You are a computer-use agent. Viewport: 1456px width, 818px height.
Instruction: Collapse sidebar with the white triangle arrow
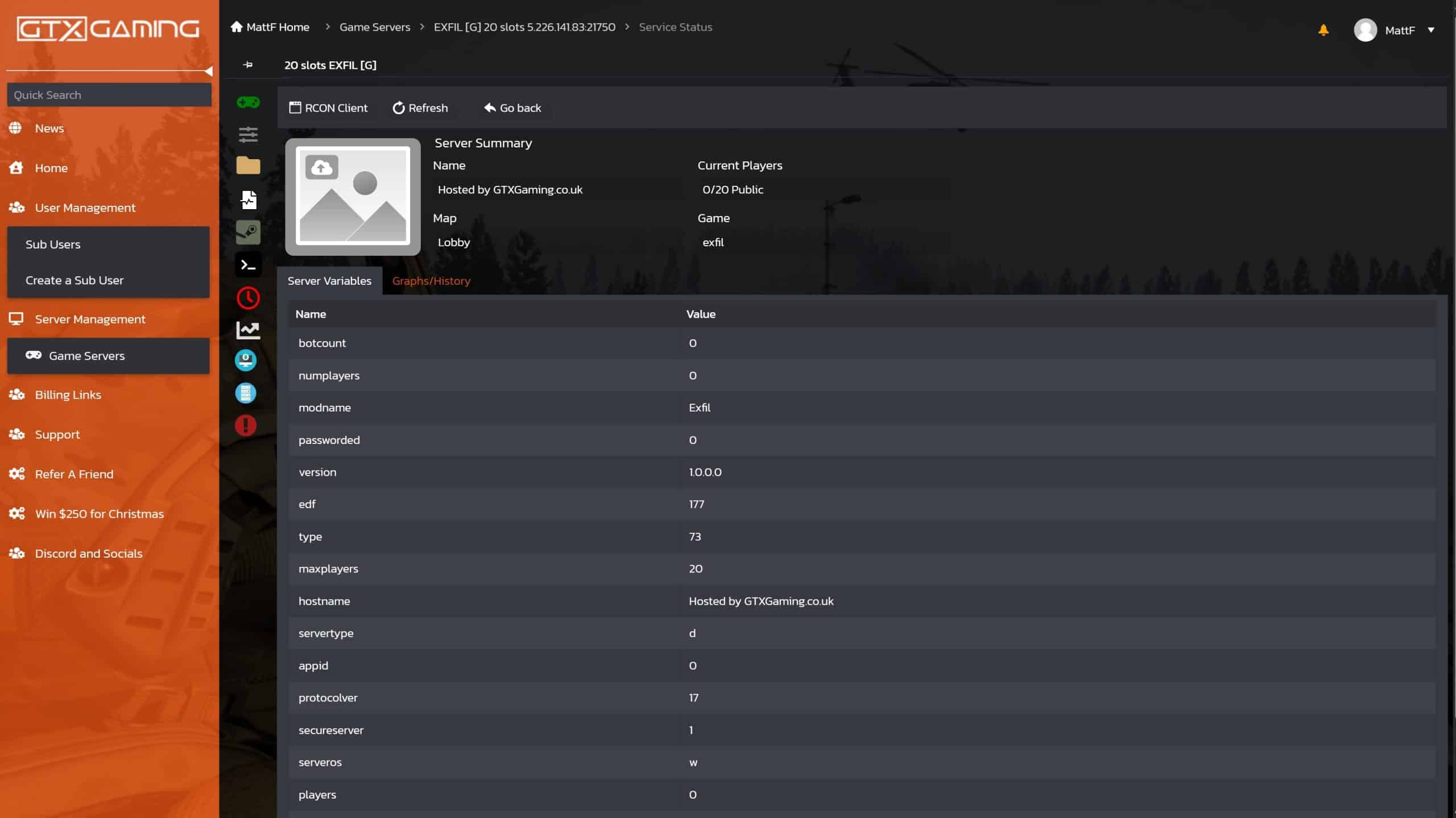[209, 71]
